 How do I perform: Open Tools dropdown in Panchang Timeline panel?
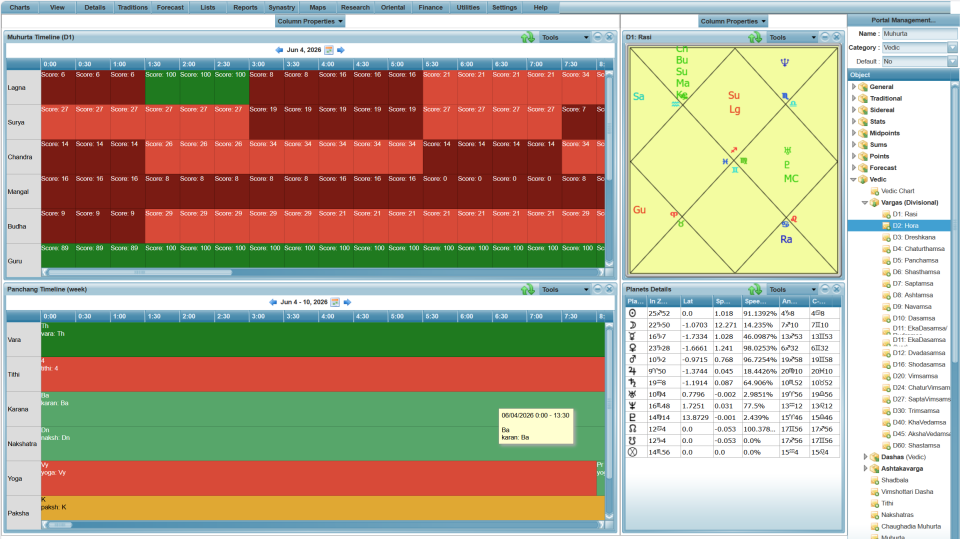pyautogui.click(x=564, y=289)
